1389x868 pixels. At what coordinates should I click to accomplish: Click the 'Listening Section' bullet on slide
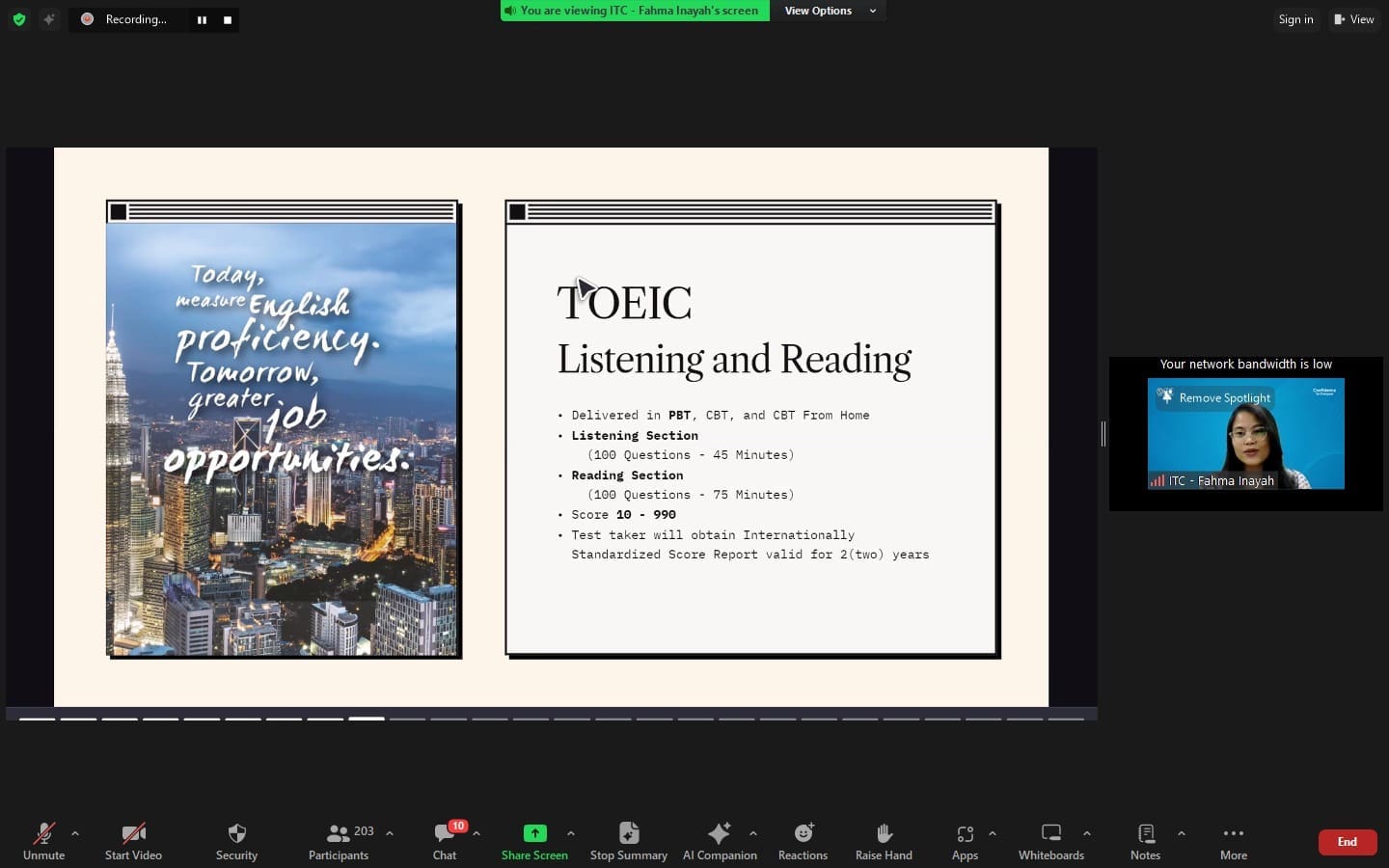pos(628,436)
